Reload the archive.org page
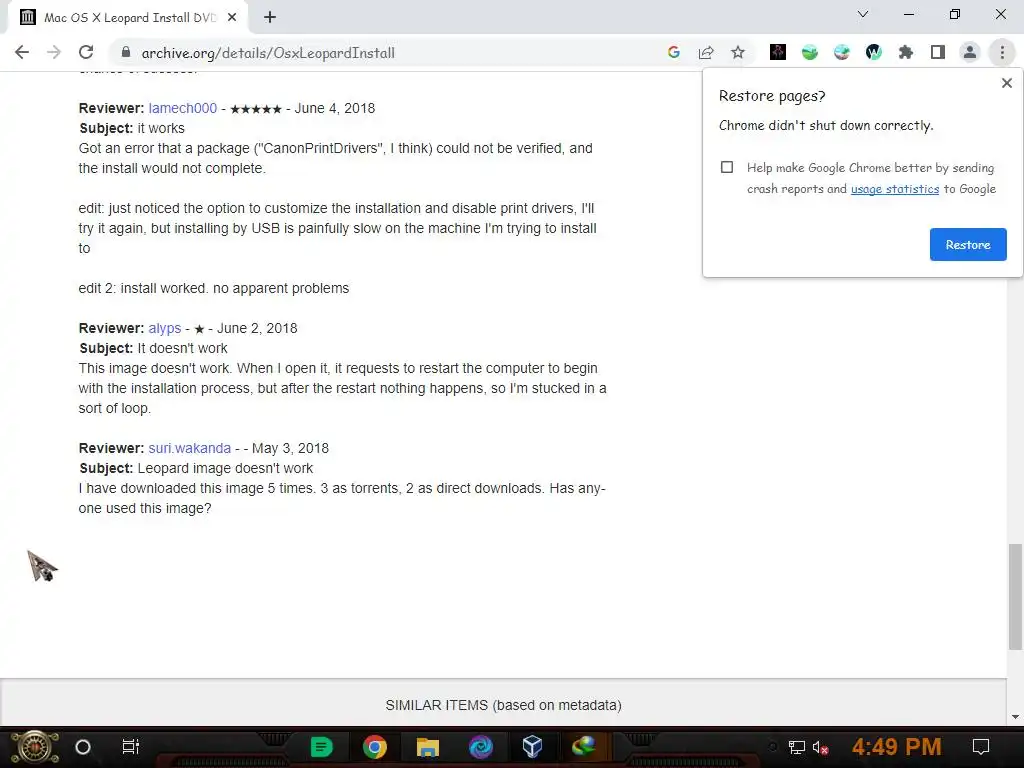 coord(86,52)
